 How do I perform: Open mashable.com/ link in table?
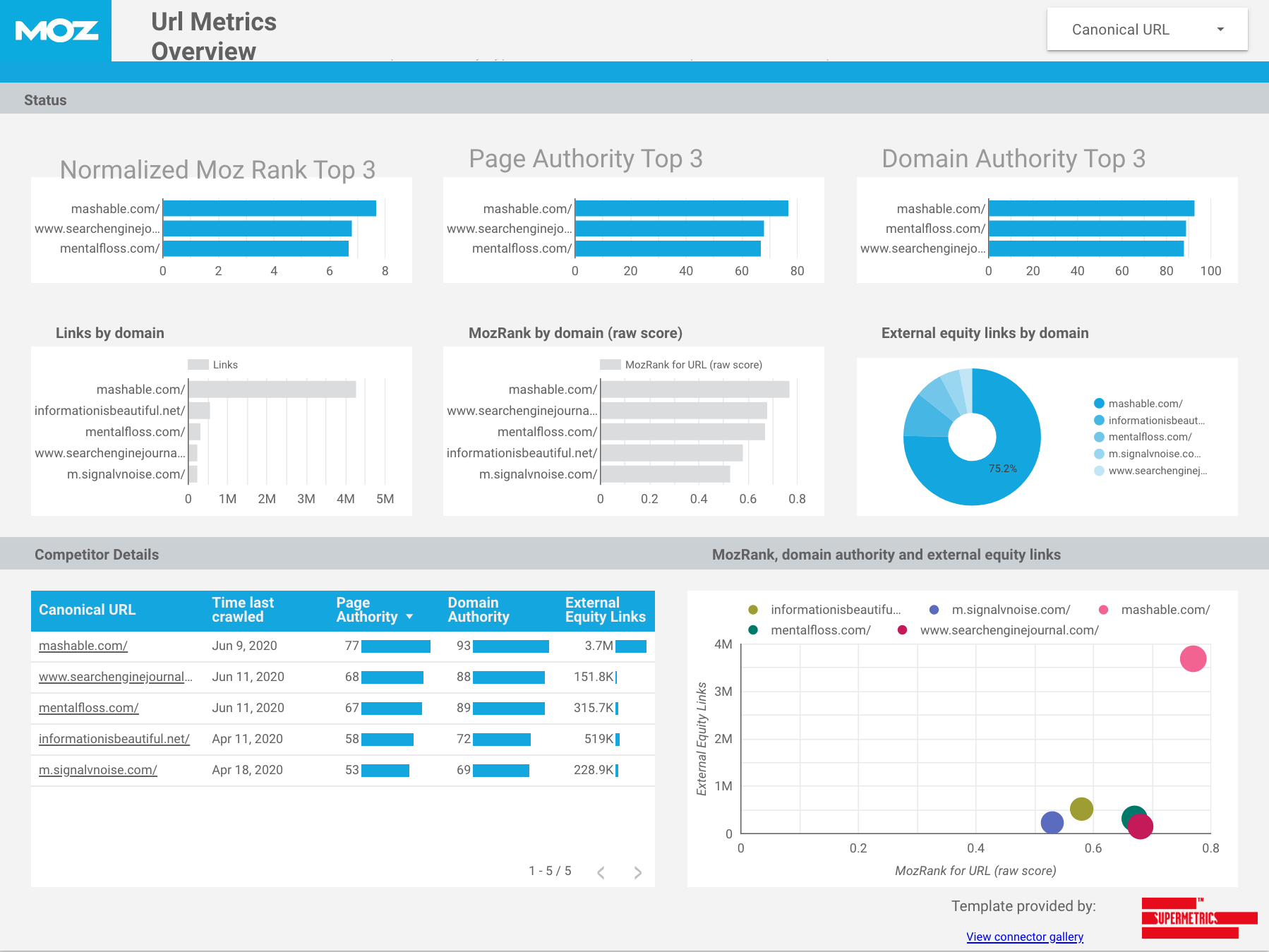[x=83, y=646]
